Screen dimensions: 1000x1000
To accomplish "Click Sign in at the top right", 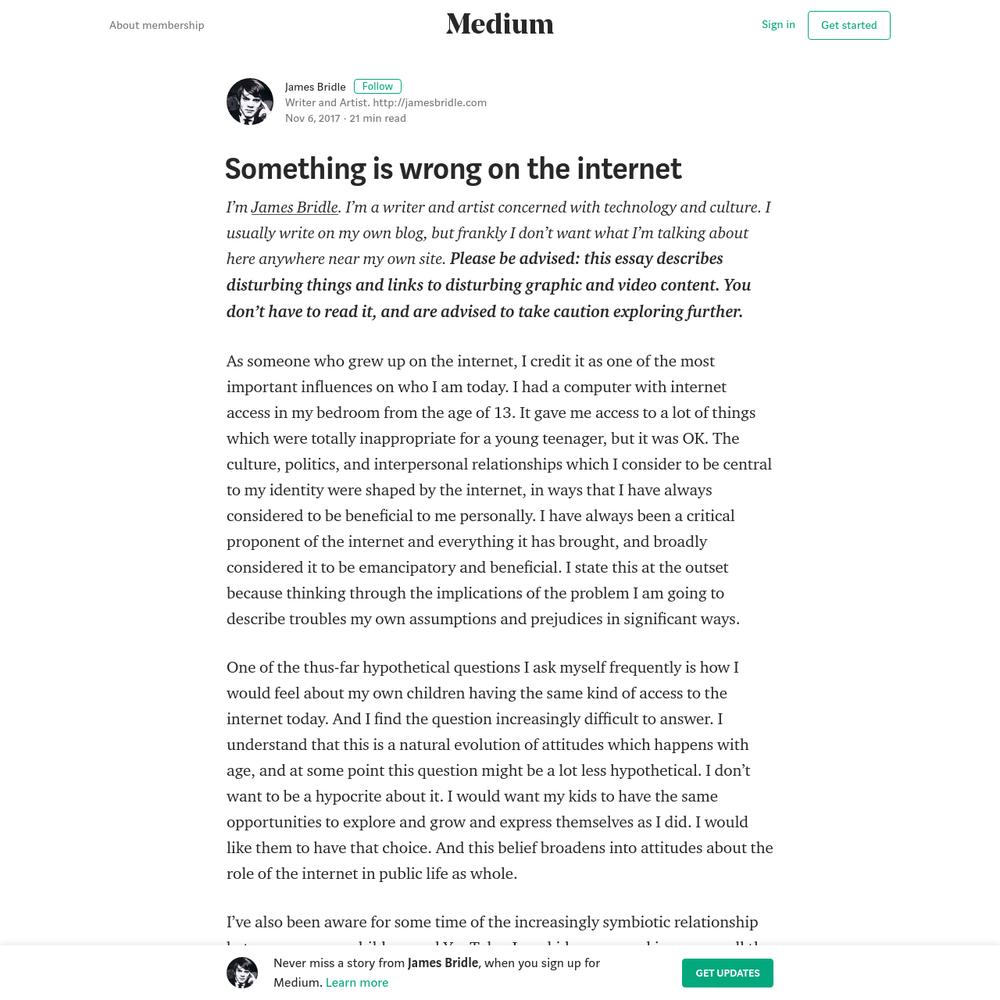I will point(778,24).
